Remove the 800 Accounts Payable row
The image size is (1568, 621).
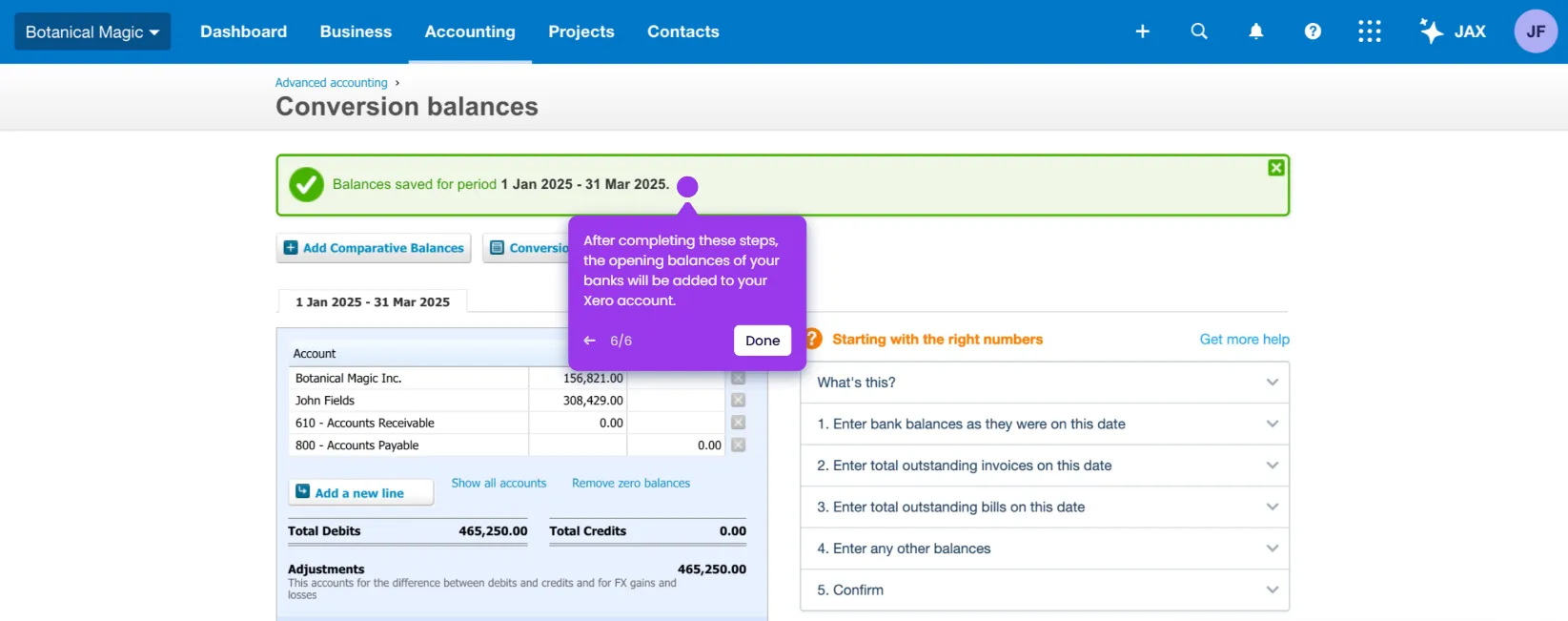pos(738,445)
